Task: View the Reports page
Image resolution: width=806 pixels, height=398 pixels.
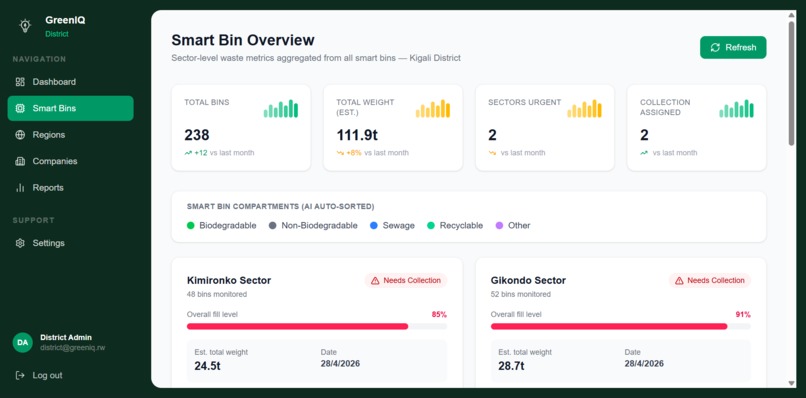Action: [70, 188]
